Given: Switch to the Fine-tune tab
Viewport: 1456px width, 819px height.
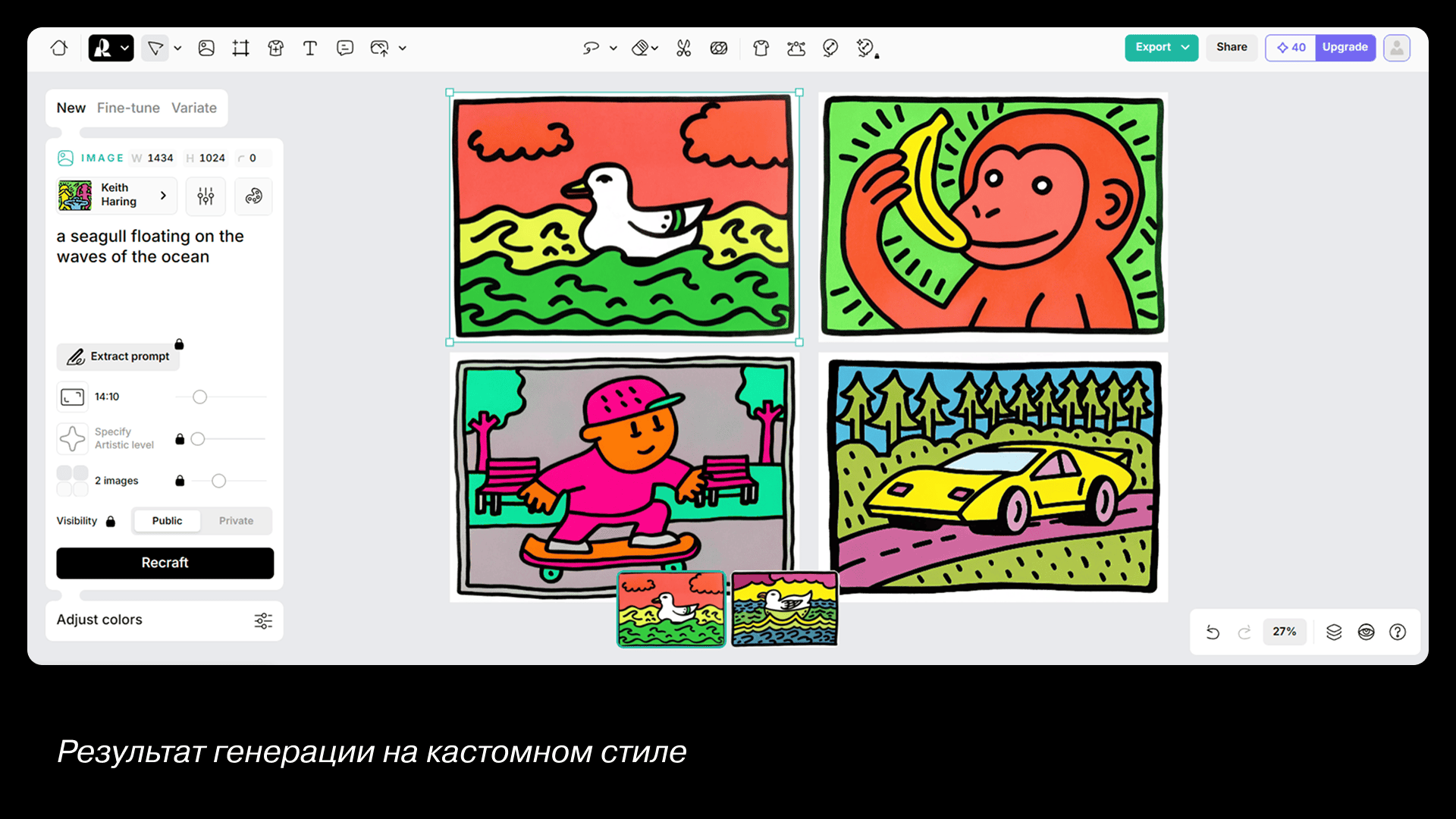Looking at the screenshot, I should pyautogui.click(x=128, y=108).
